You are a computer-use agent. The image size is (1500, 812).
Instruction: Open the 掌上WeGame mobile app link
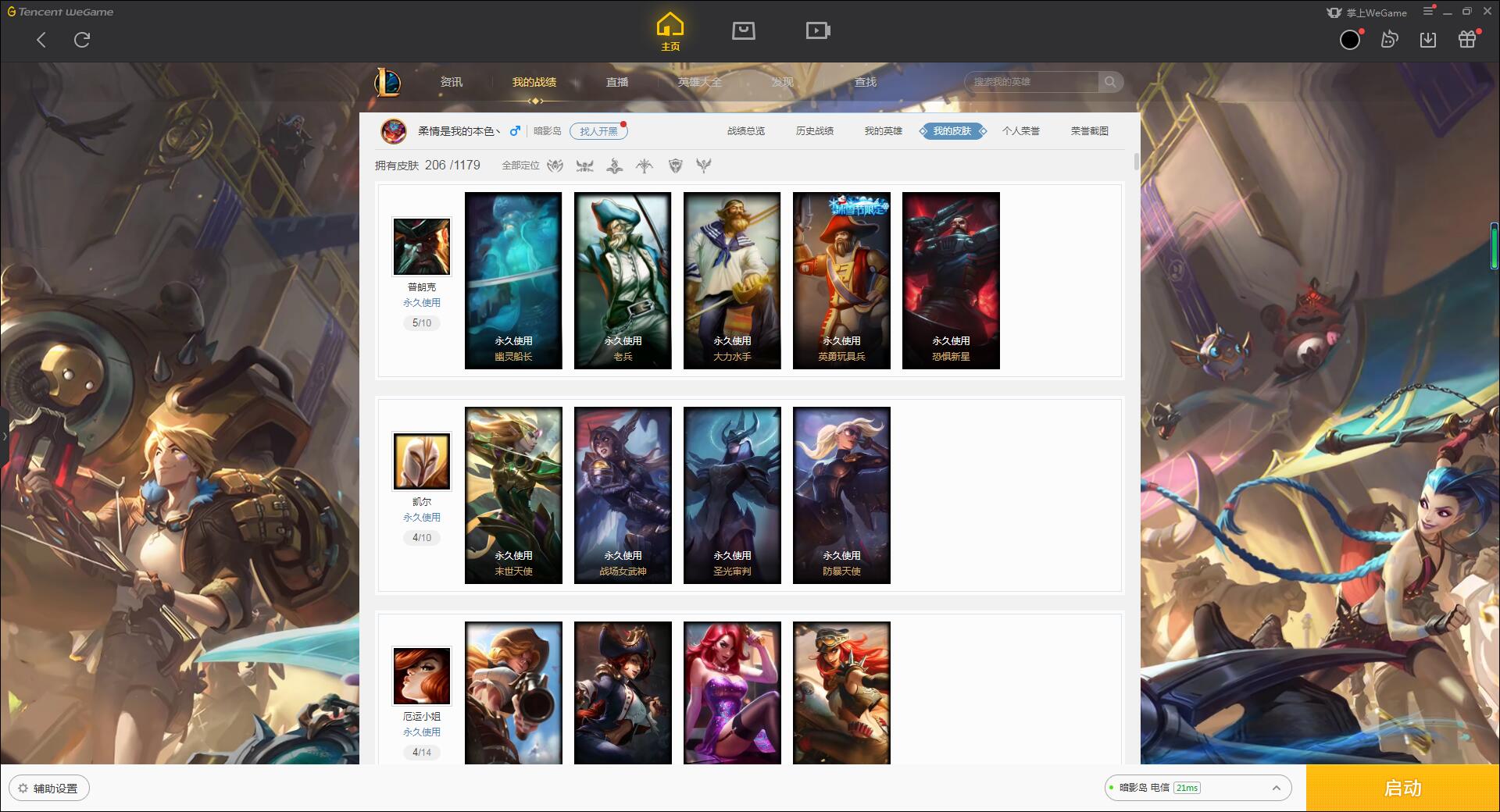[x=1366, y=12]
